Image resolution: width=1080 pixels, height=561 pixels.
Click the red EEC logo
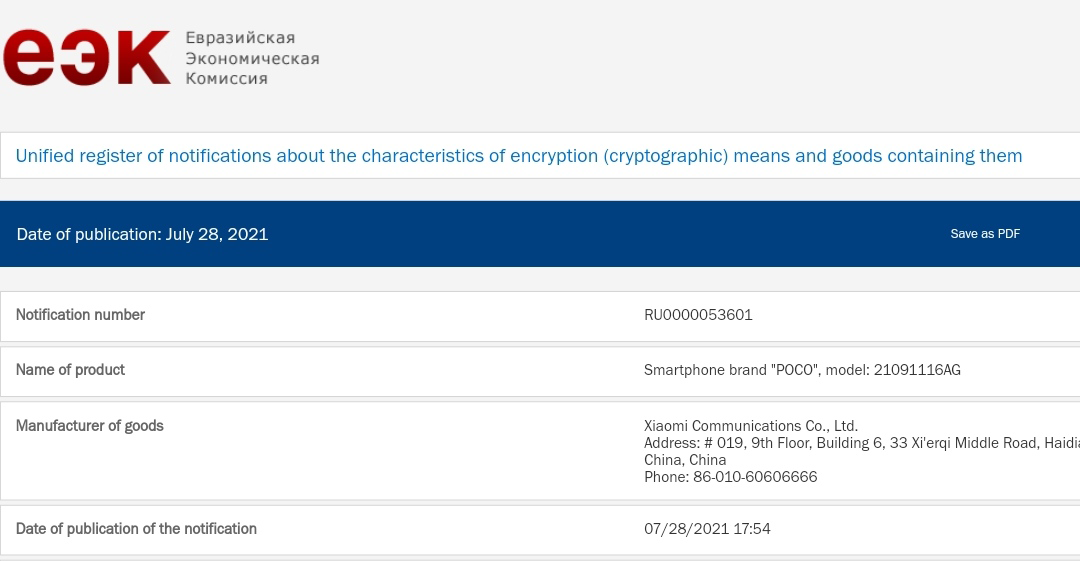pyautogui.click(x=87, y=57)
